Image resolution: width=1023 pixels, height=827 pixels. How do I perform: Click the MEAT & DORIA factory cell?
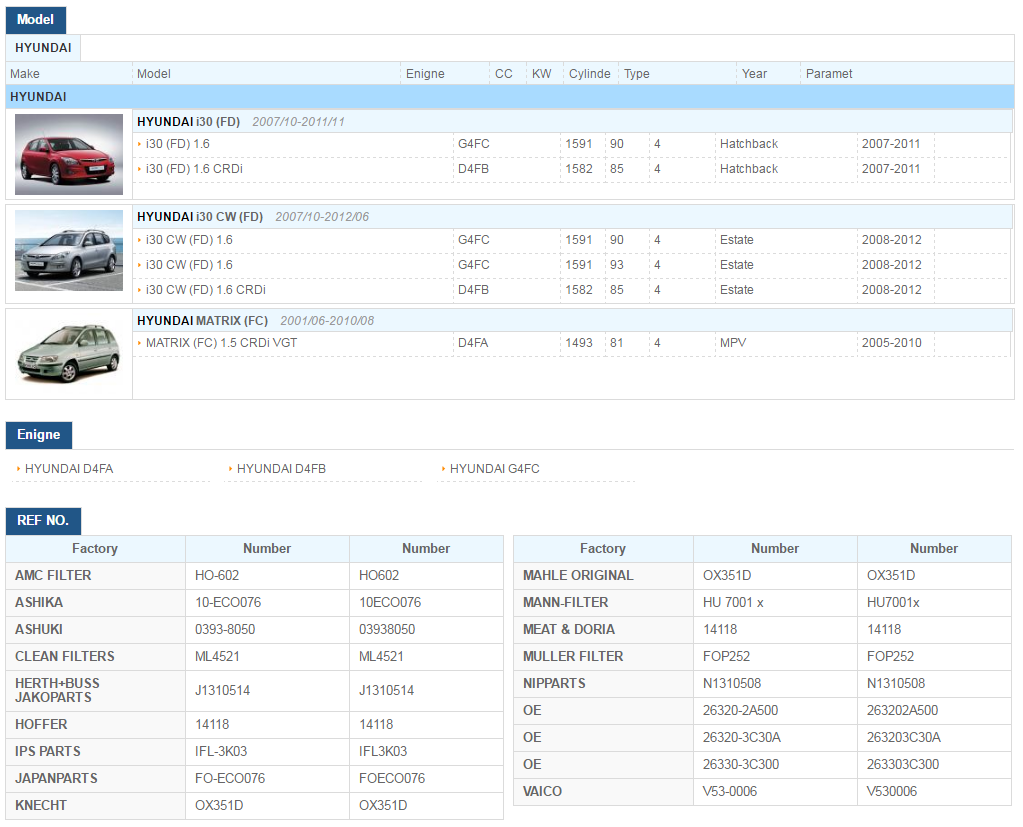coord(603,630)
